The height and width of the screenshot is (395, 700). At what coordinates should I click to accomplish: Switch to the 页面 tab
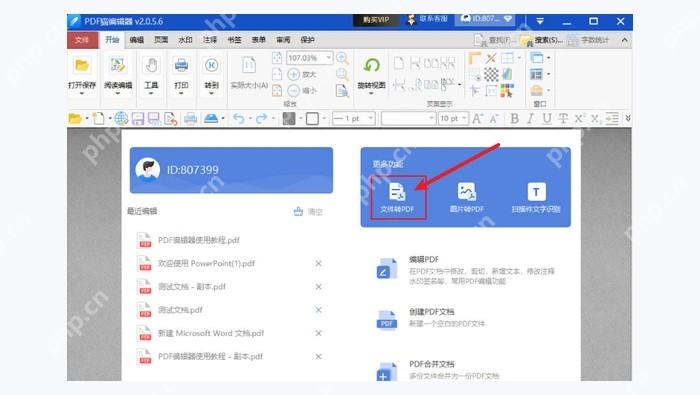tap(161, 40)
